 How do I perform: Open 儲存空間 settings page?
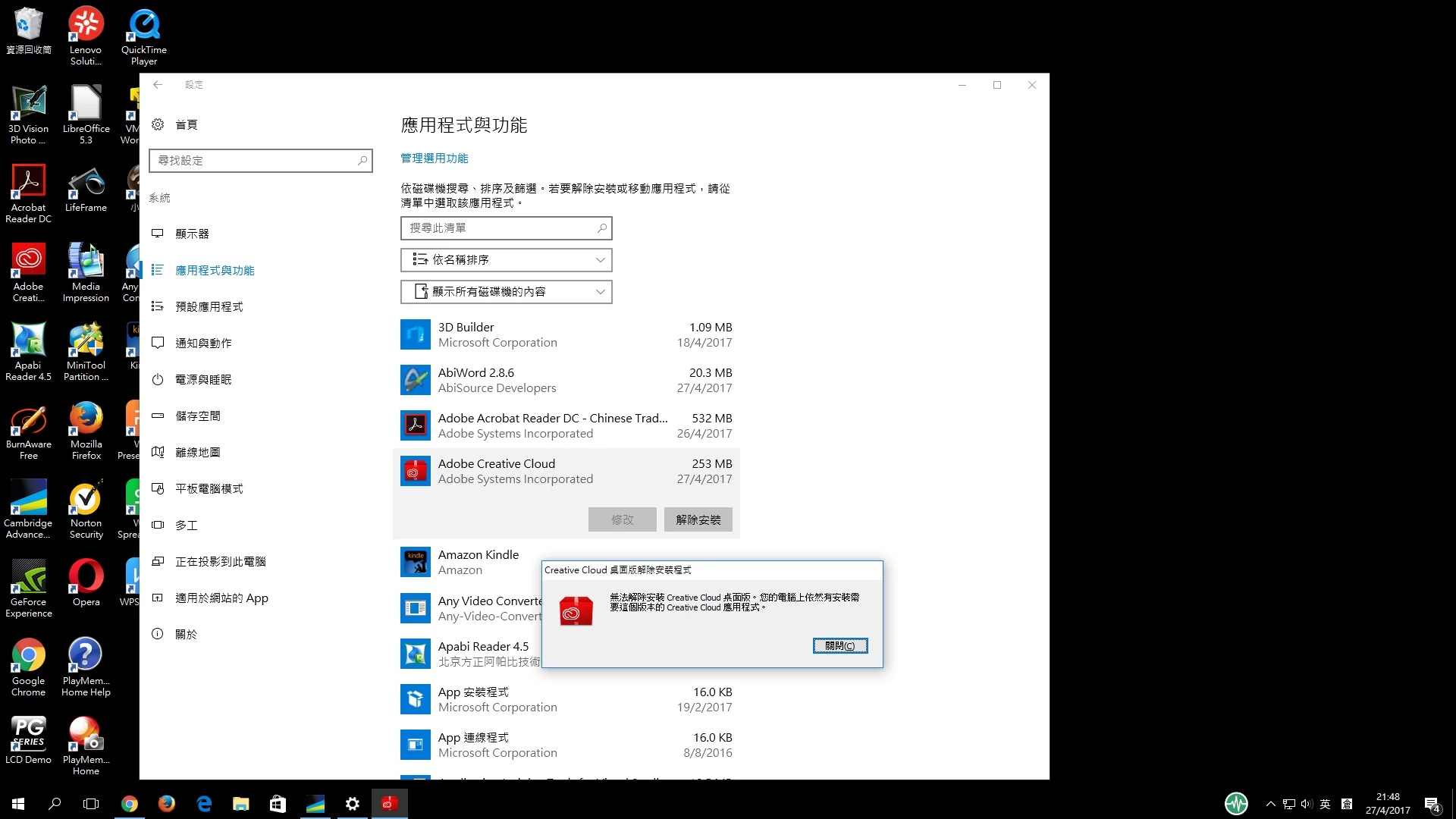(197, 416)
